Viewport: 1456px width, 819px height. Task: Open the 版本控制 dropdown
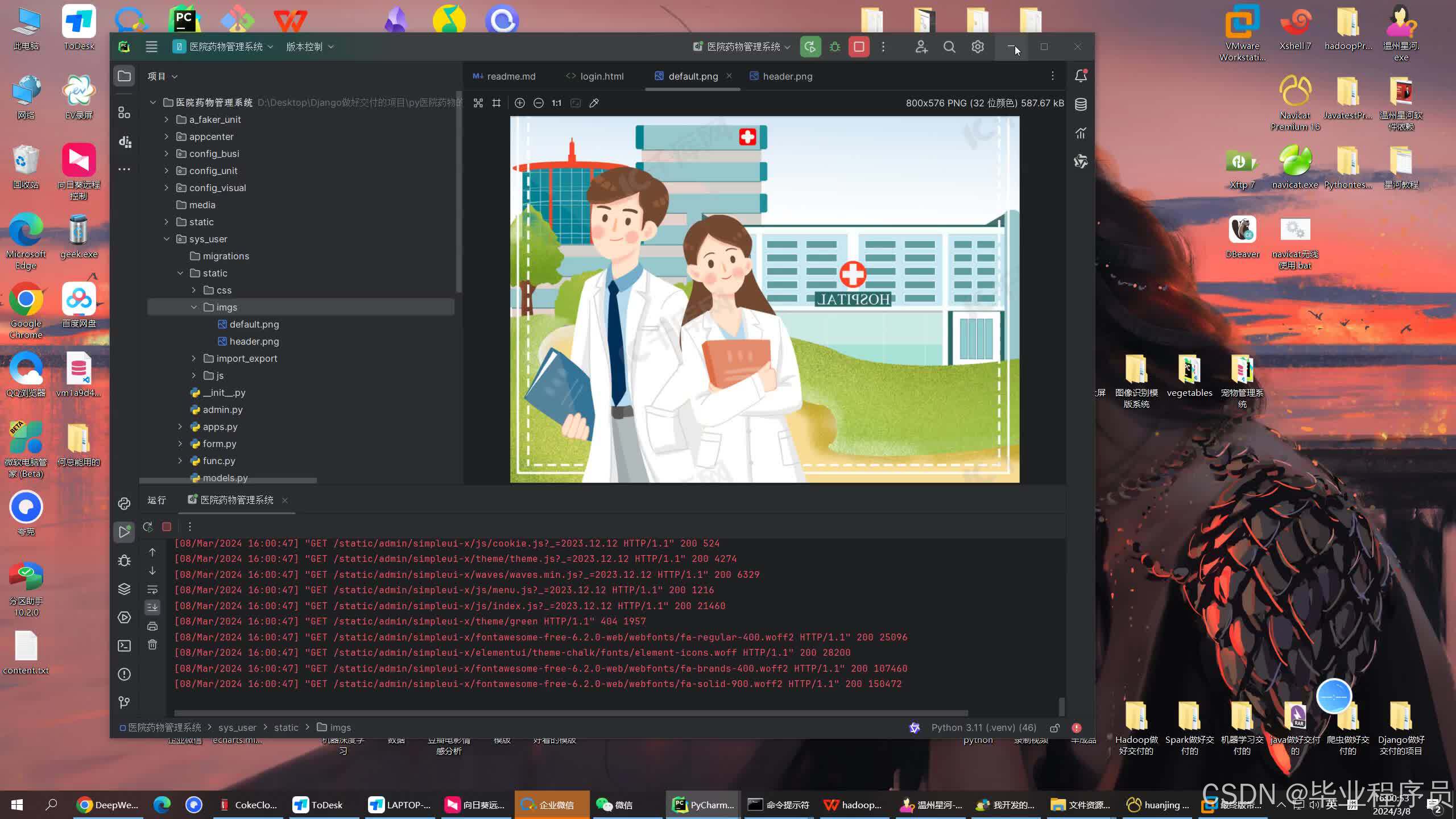[x=309, y=47]
